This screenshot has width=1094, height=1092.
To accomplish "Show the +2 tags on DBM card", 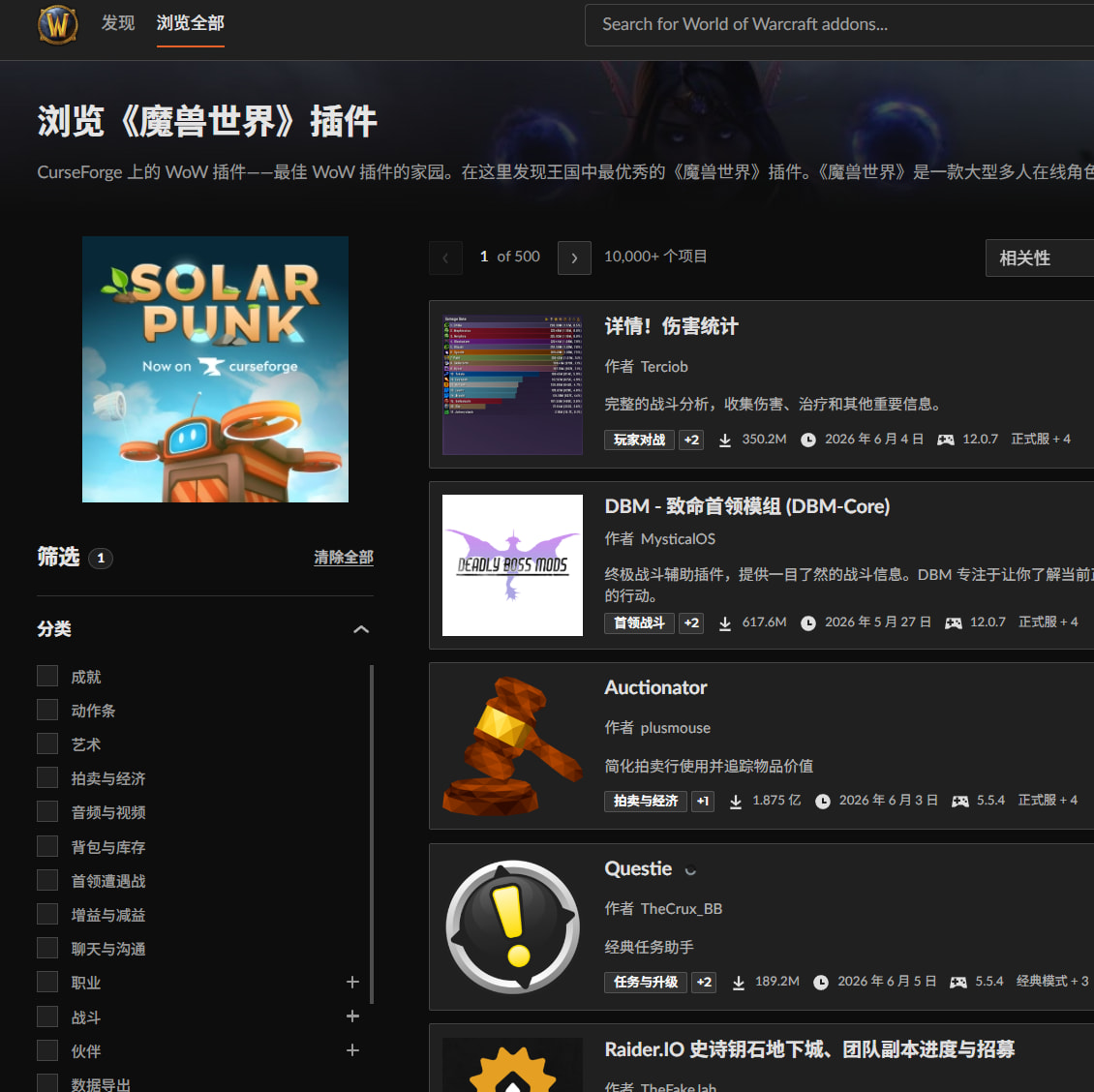I will [x=691, y=623].
